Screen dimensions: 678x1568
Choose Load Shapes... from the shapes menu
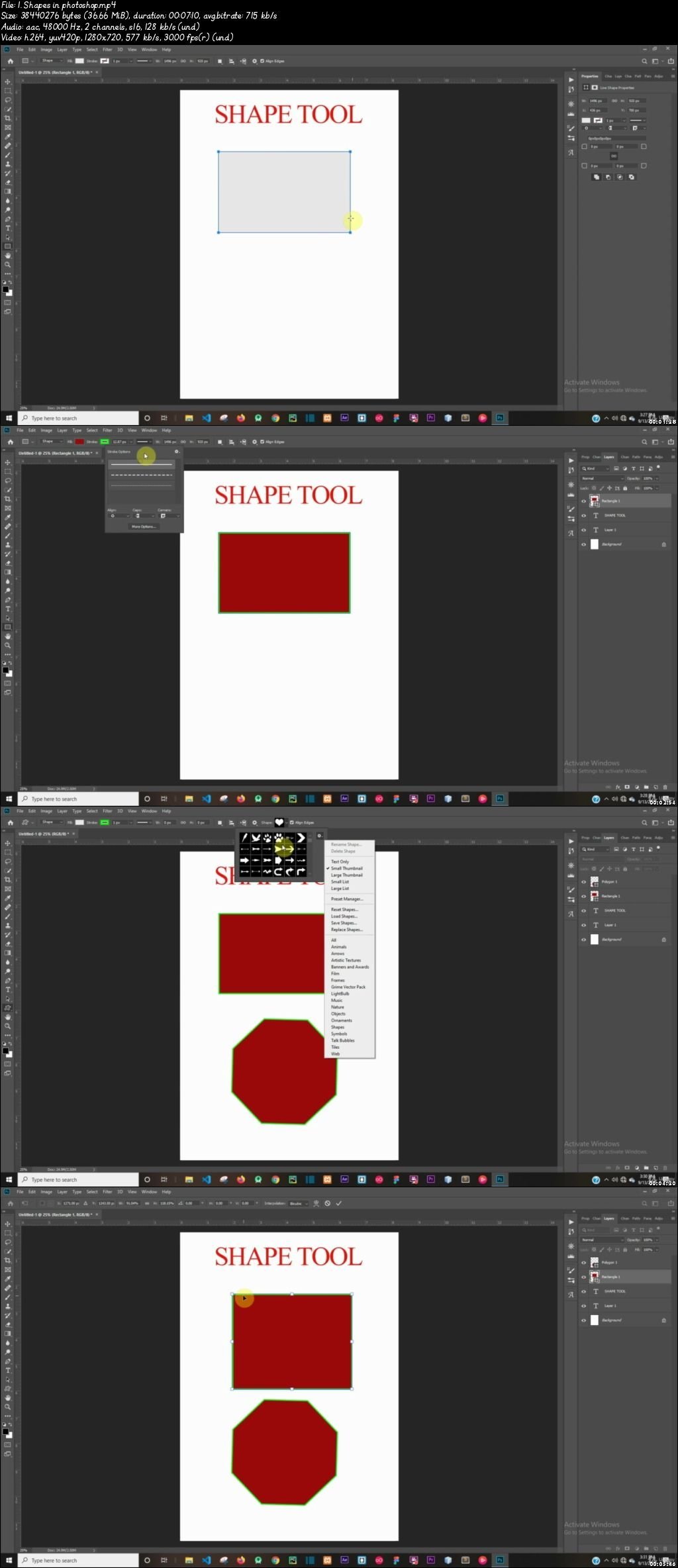(344, 916)
